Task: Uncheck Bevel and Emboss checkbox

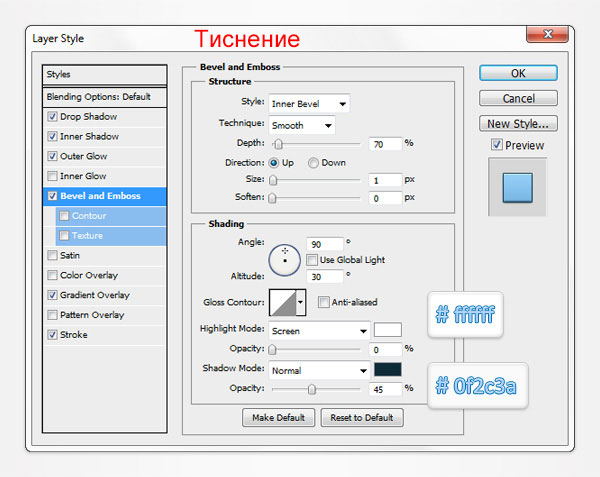Action: (52, 196)
